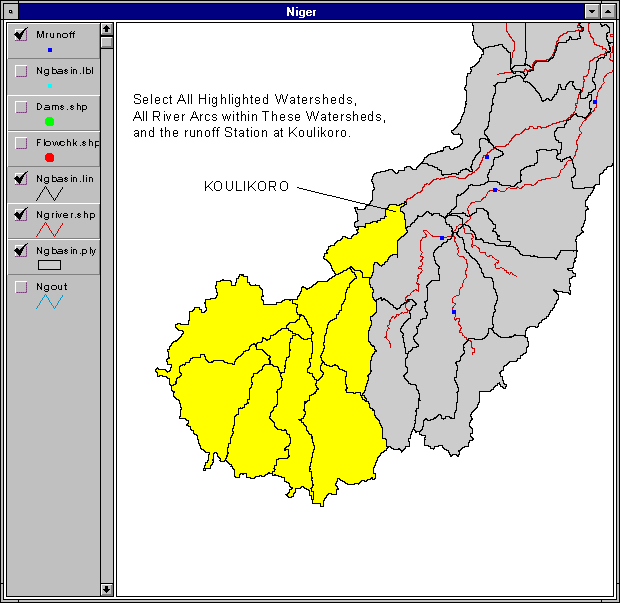Click the cyan point symbol under Ngbasin.lbl
The height and width of the screenshot is (603, 621).
[x=50, y=86]
